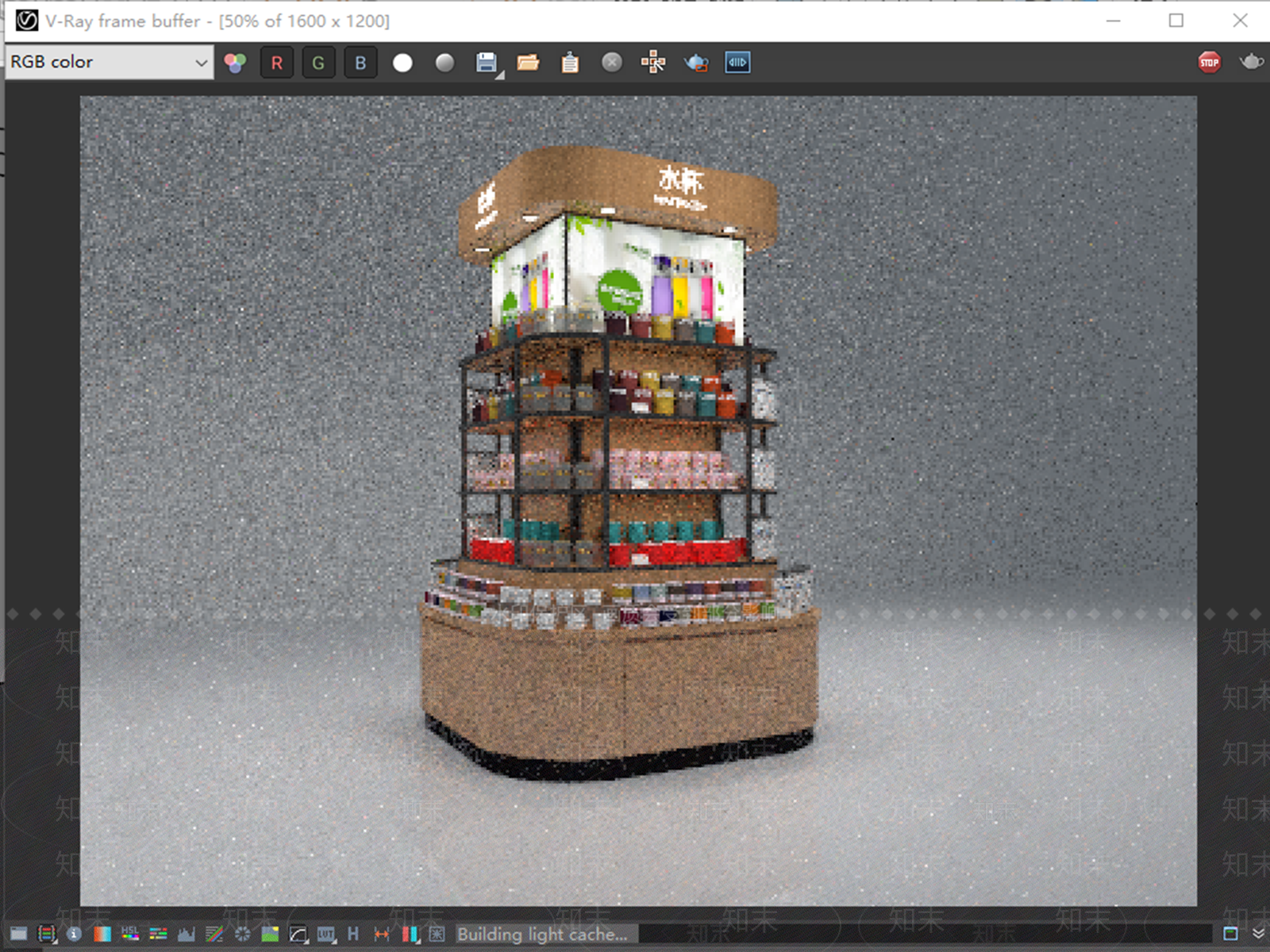Enable track mouse while rendering icon
Viewport: 1270px width, 952px height.
[x=653, y=62]
